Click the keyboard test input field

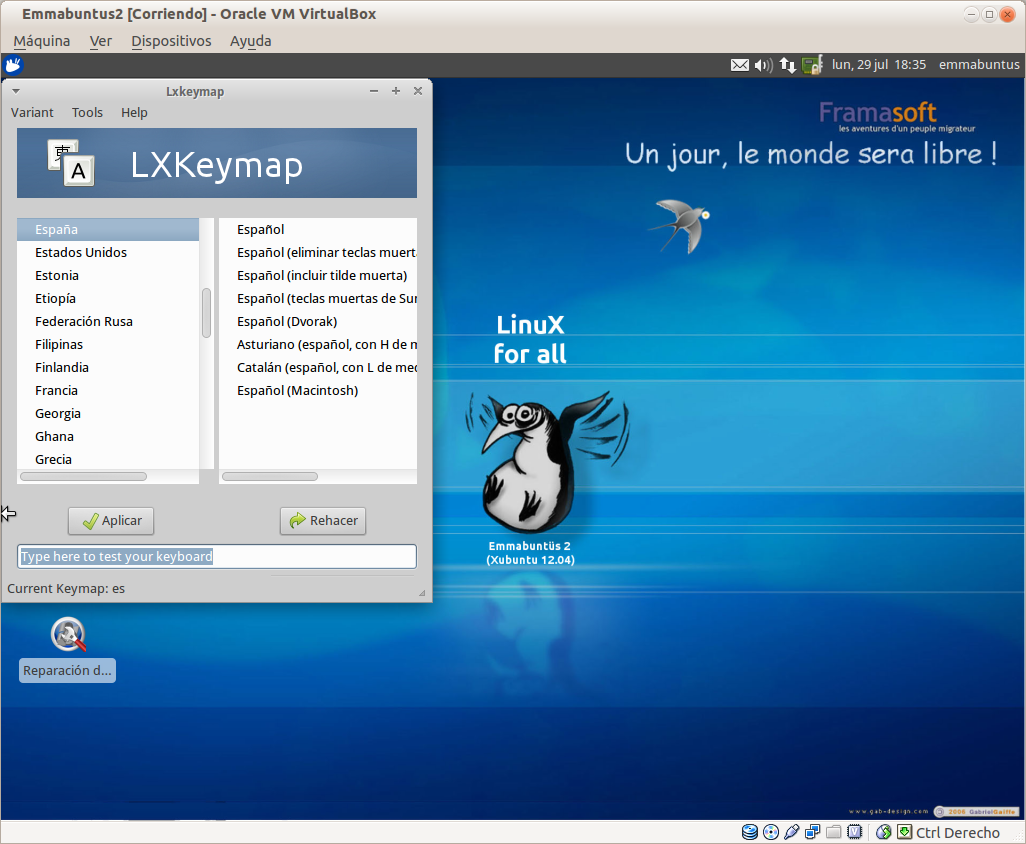[217, 556]
